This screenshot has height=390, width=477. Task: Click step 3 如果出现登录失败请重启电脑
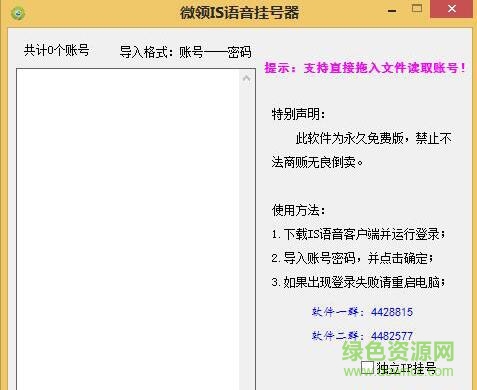coord(358,282)
